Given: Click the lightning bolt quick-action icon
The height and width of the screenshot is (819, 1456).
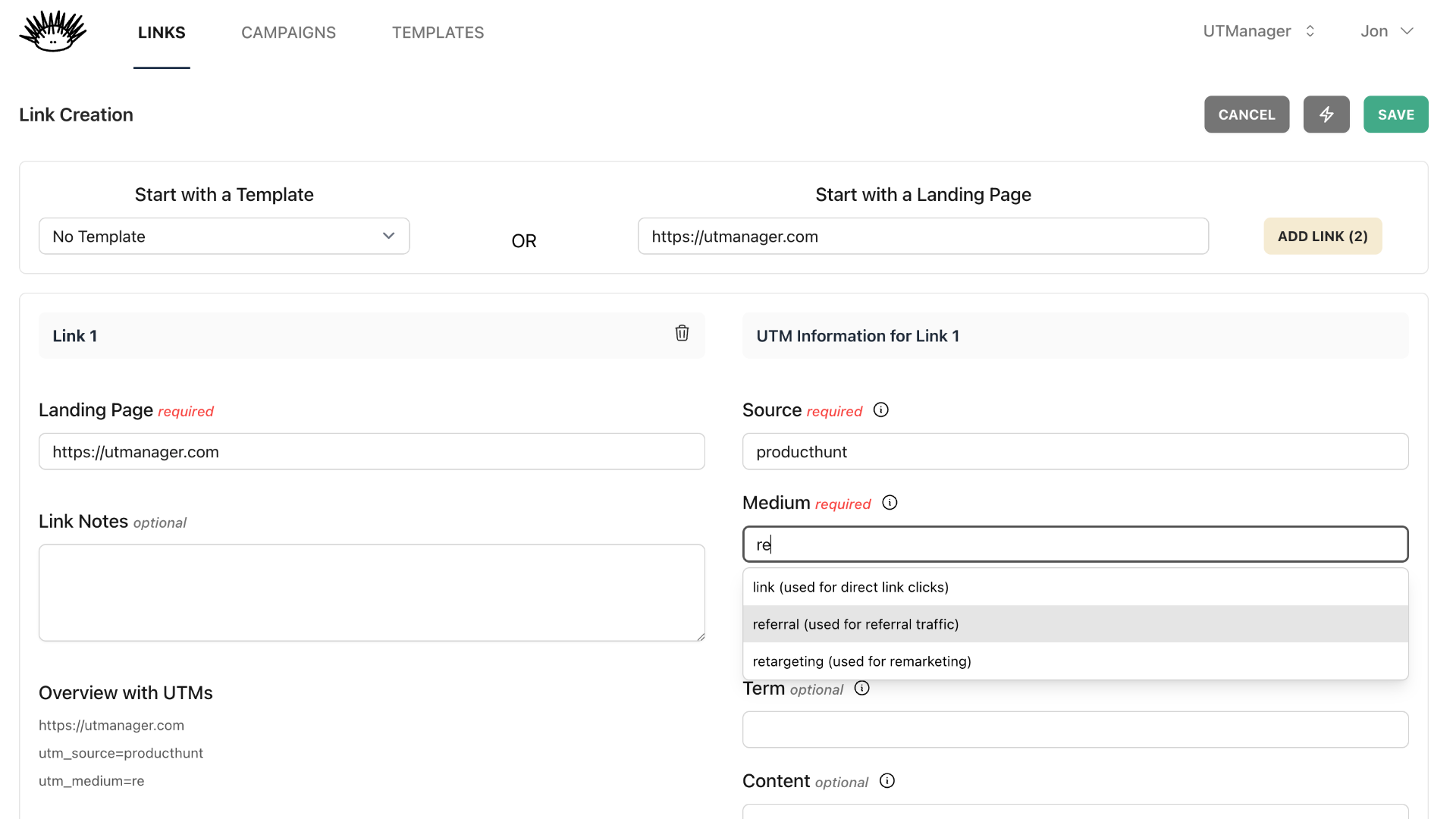Looking at the screenshot, I should coord(1326,114).
